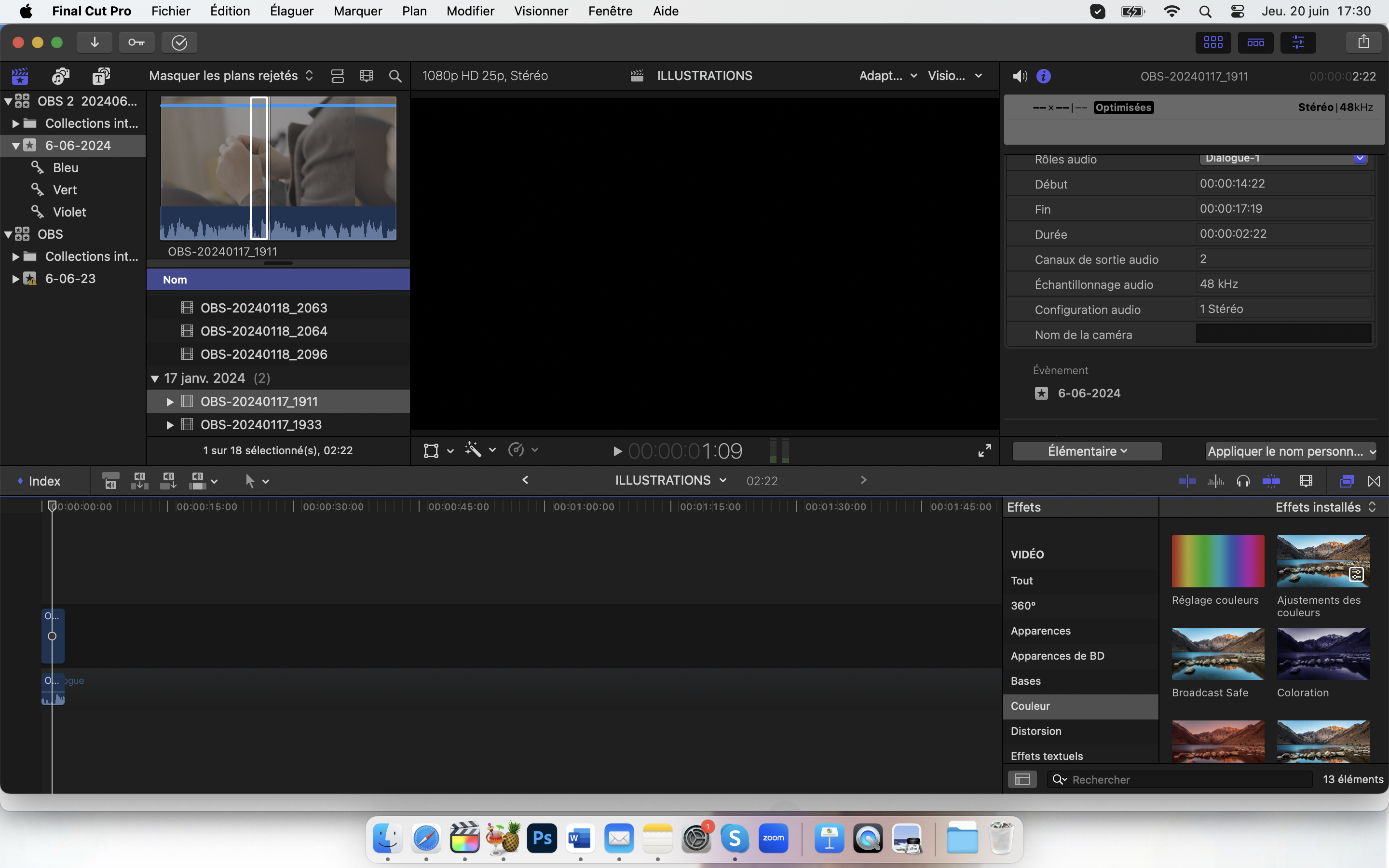Toggle solo headphones button
The image size is (1389, 868).
click(x=1243, y=481)
